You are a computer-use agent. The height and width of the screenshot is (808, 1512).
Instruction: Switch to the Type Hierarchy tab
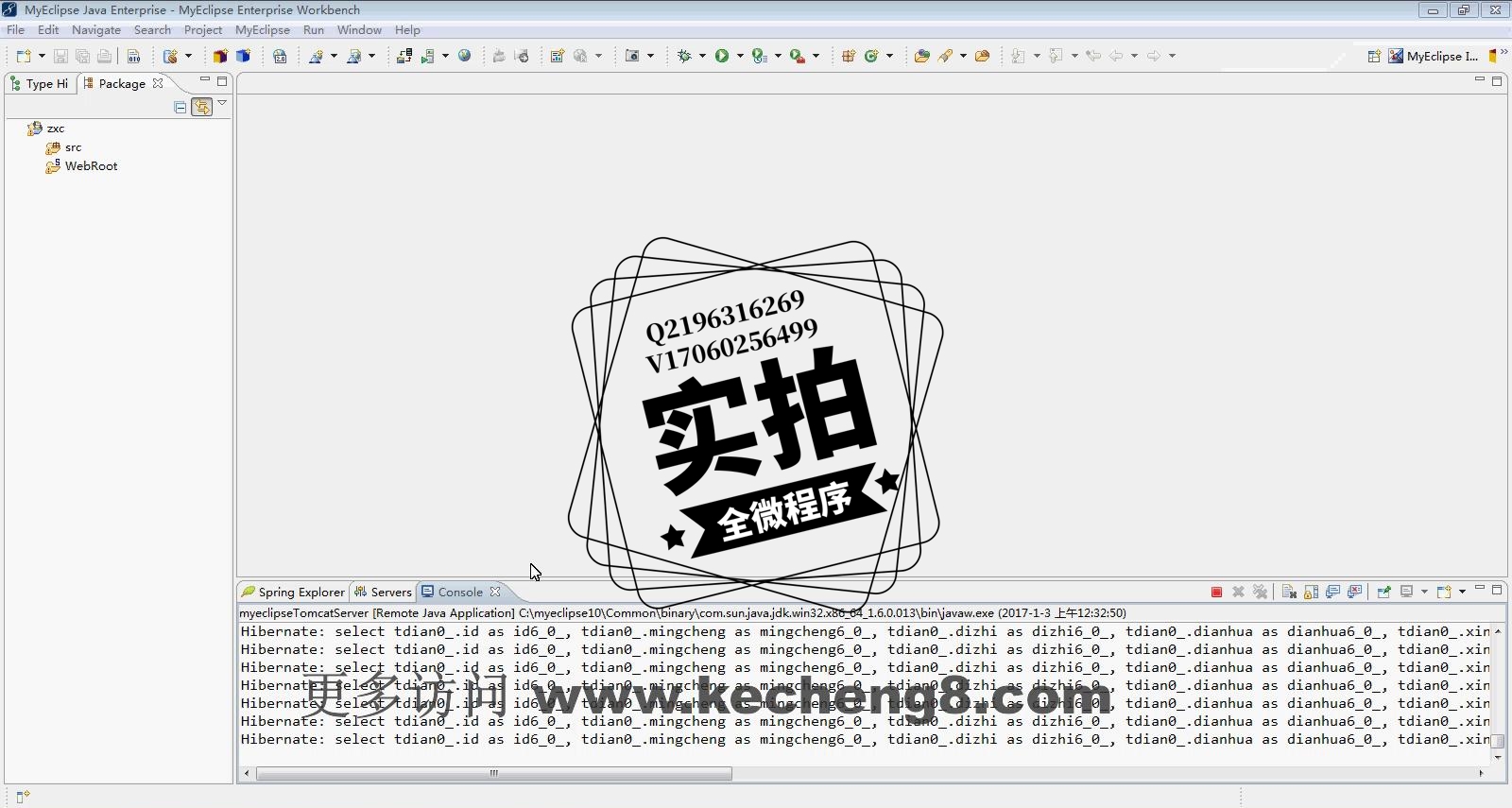pyautogui.click(x=40, y=83)
